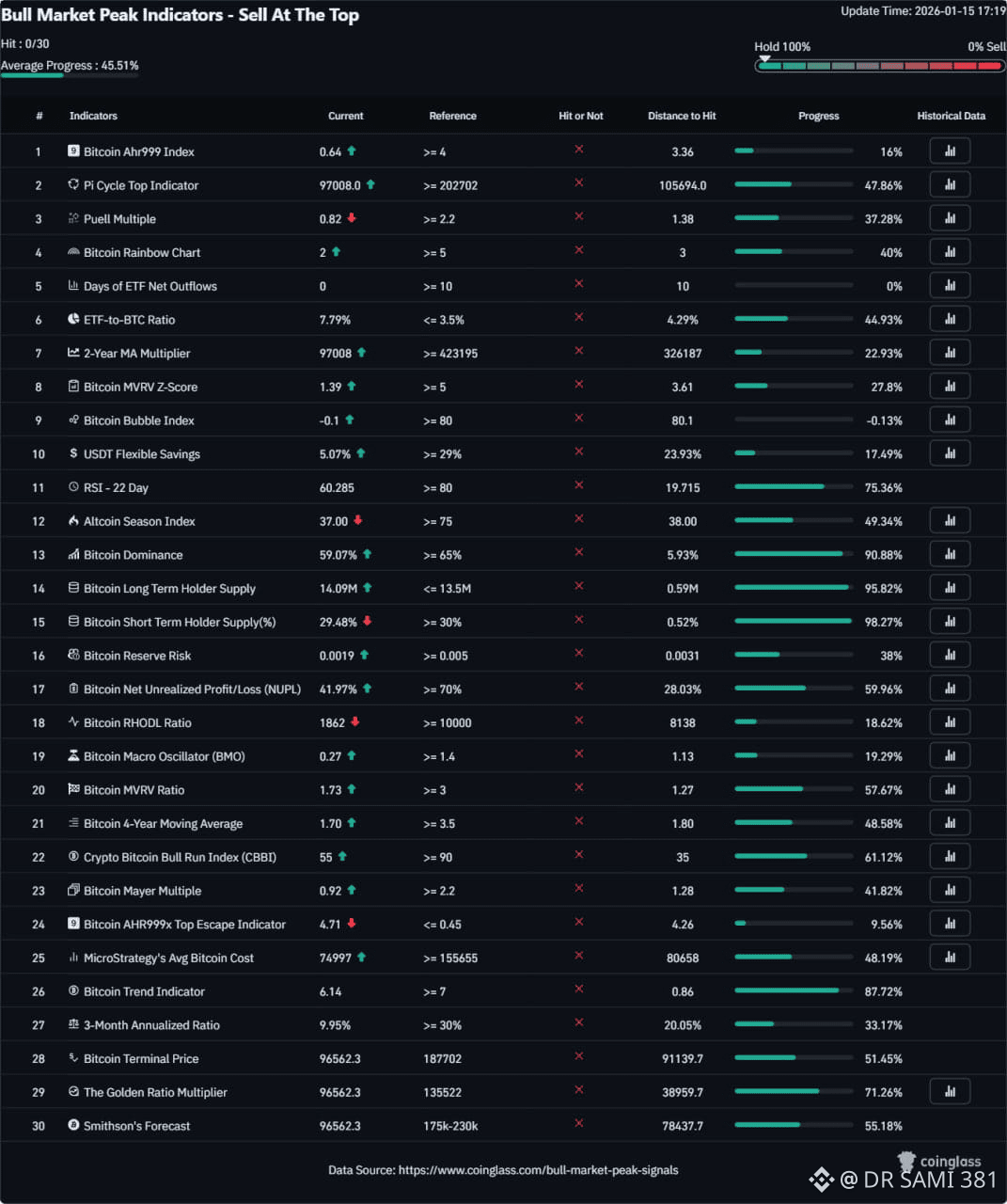Click the Historical Data column header

tap(951, 116)
